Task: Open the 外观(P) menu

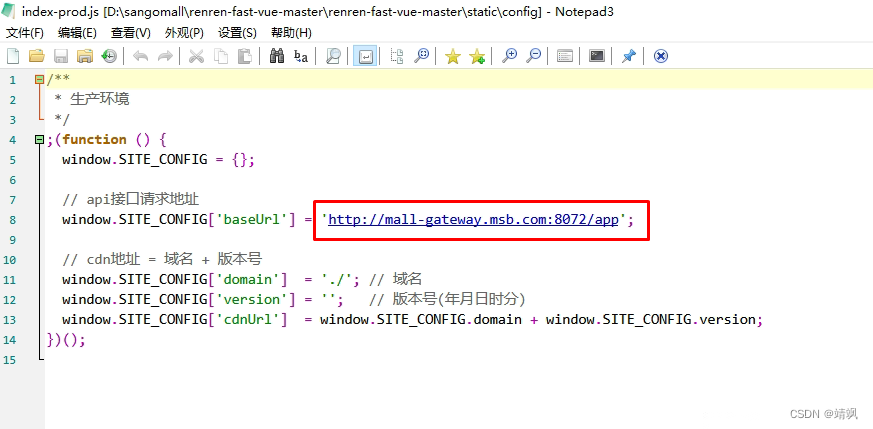Action: [x=184, y=32]
